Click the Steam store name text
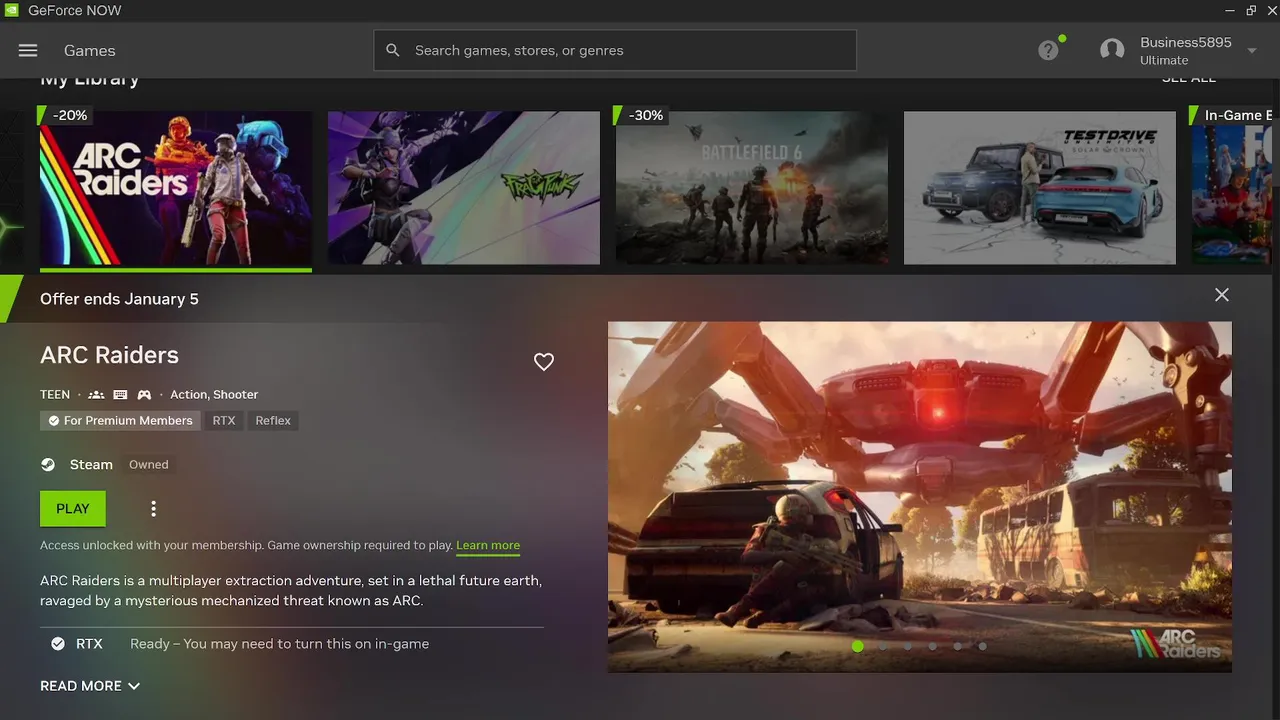Screen dimensions: 1280x720 pyautogui.click(x=91, y=464)
